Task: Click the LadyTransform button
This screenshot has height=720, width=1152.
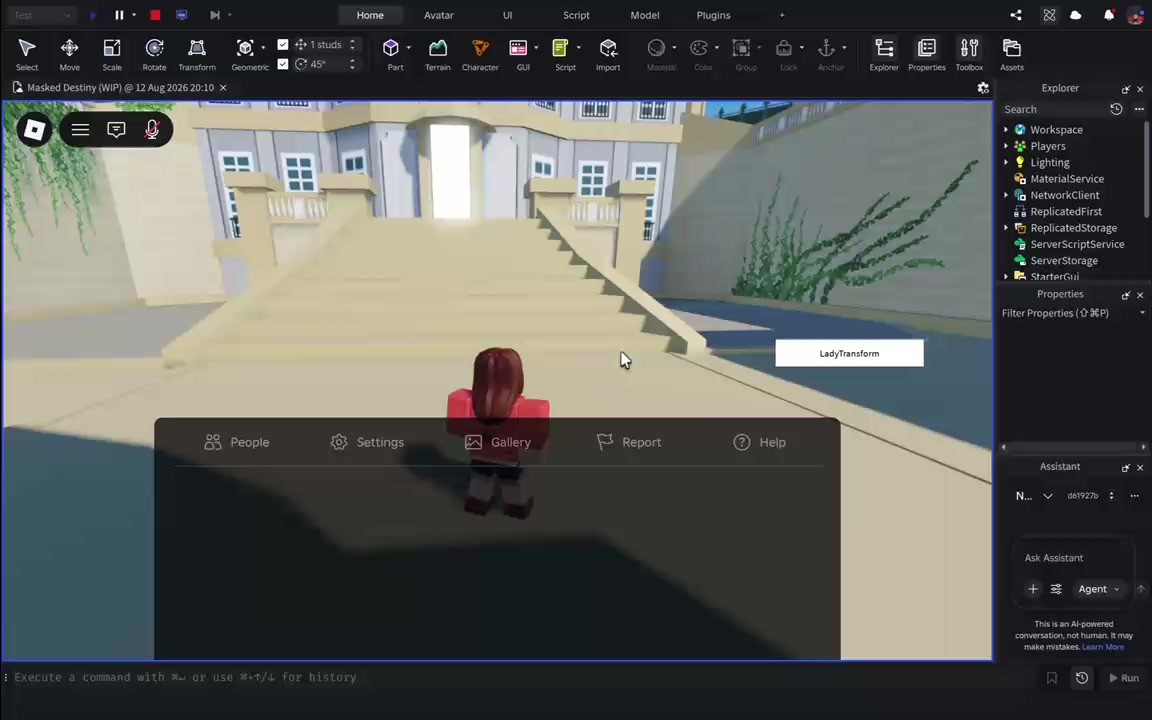Action: coord(849,353)
